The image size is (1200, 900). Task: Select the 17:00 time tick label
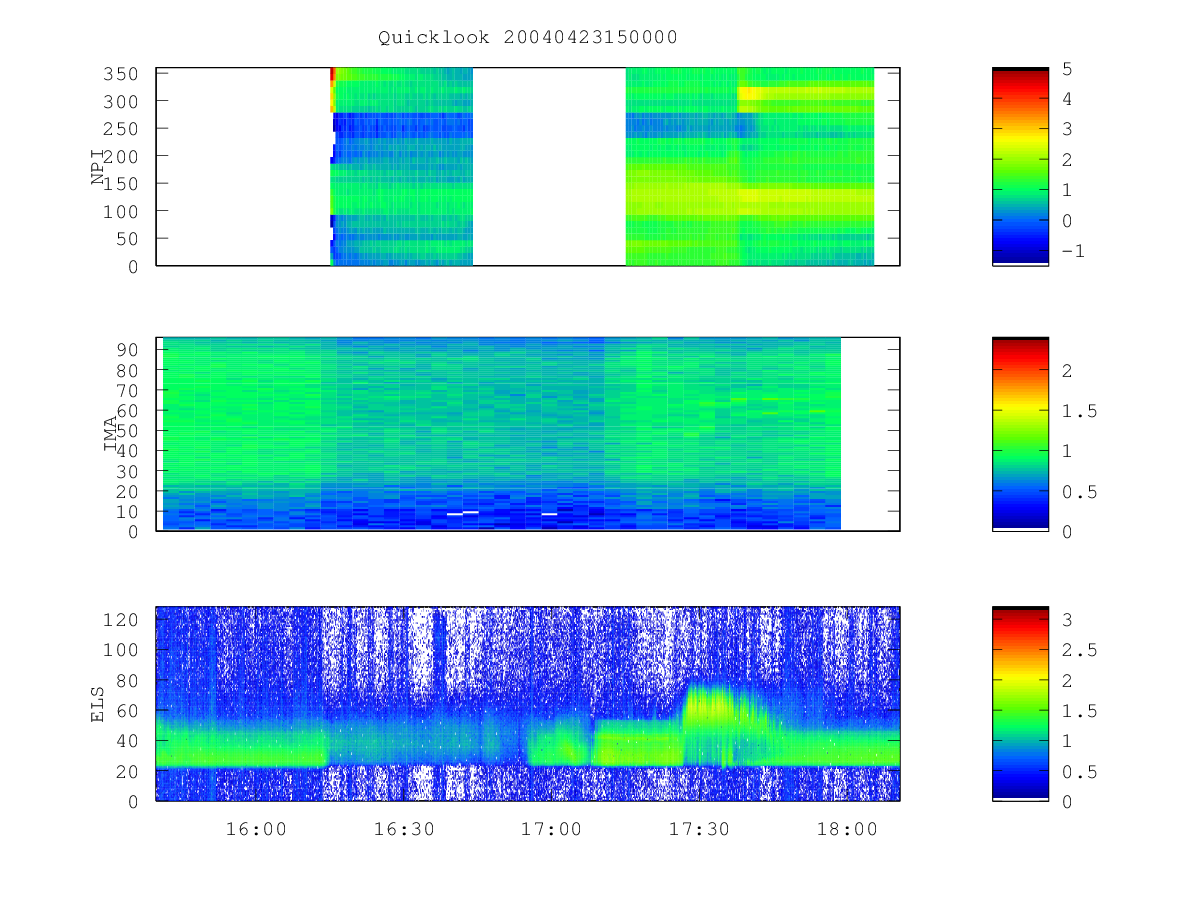tap(552, 830)
